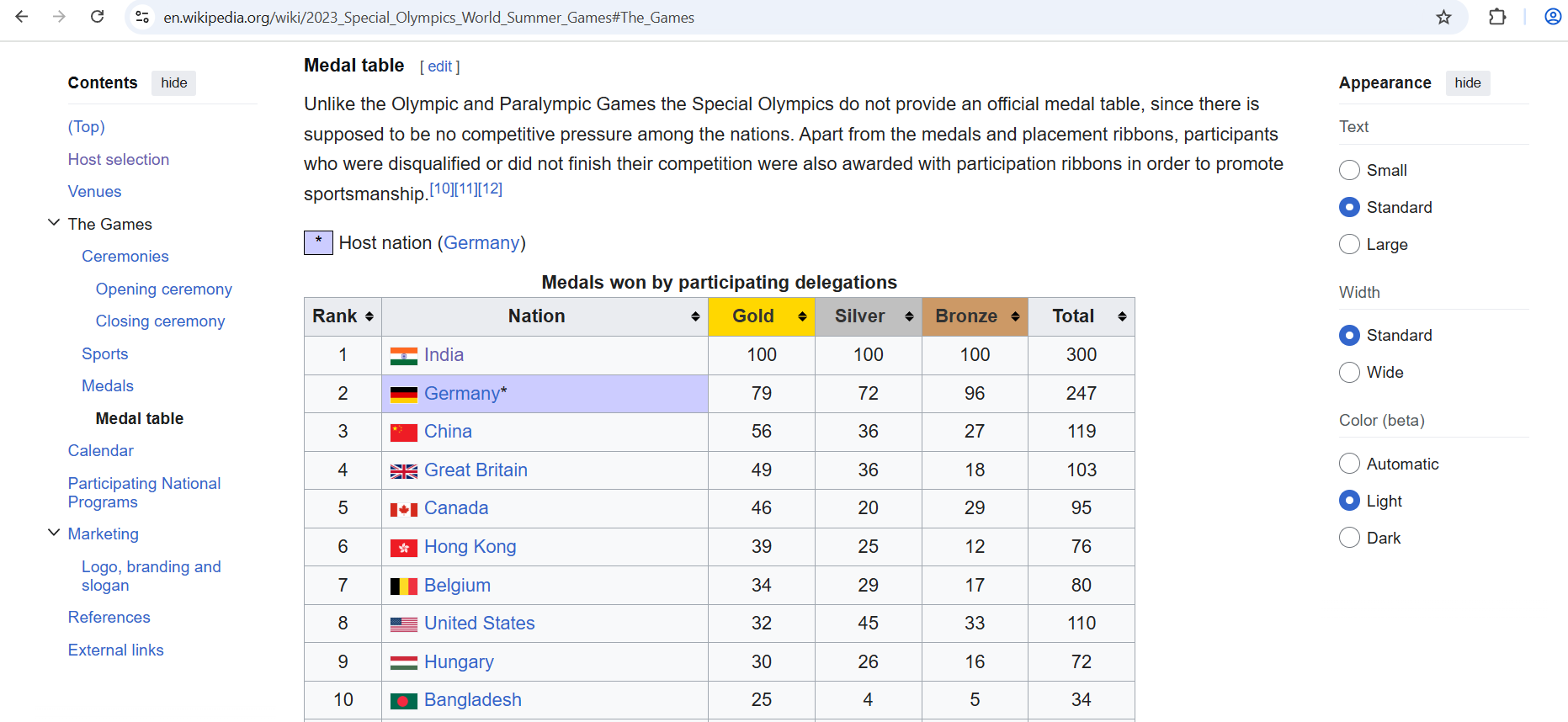
Task: Click the Great Britain flag icon
Action: point(404,471)
